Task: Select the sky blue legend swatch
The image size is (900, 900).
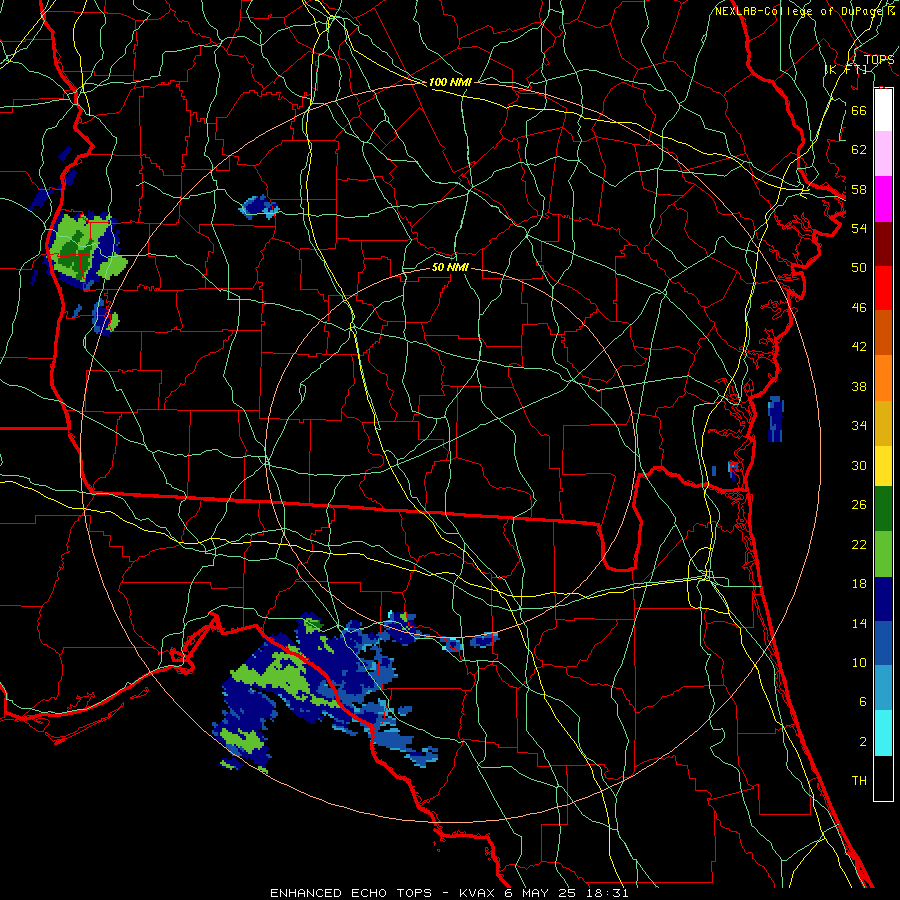Action: 883,688
